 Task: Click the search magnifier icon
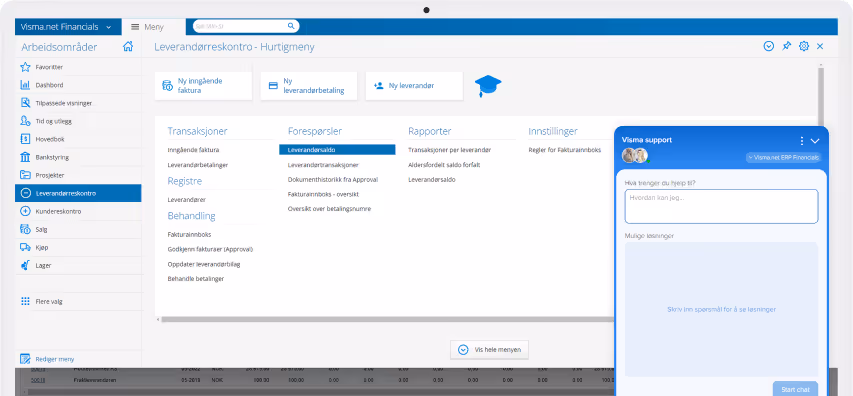coord(291,26)
